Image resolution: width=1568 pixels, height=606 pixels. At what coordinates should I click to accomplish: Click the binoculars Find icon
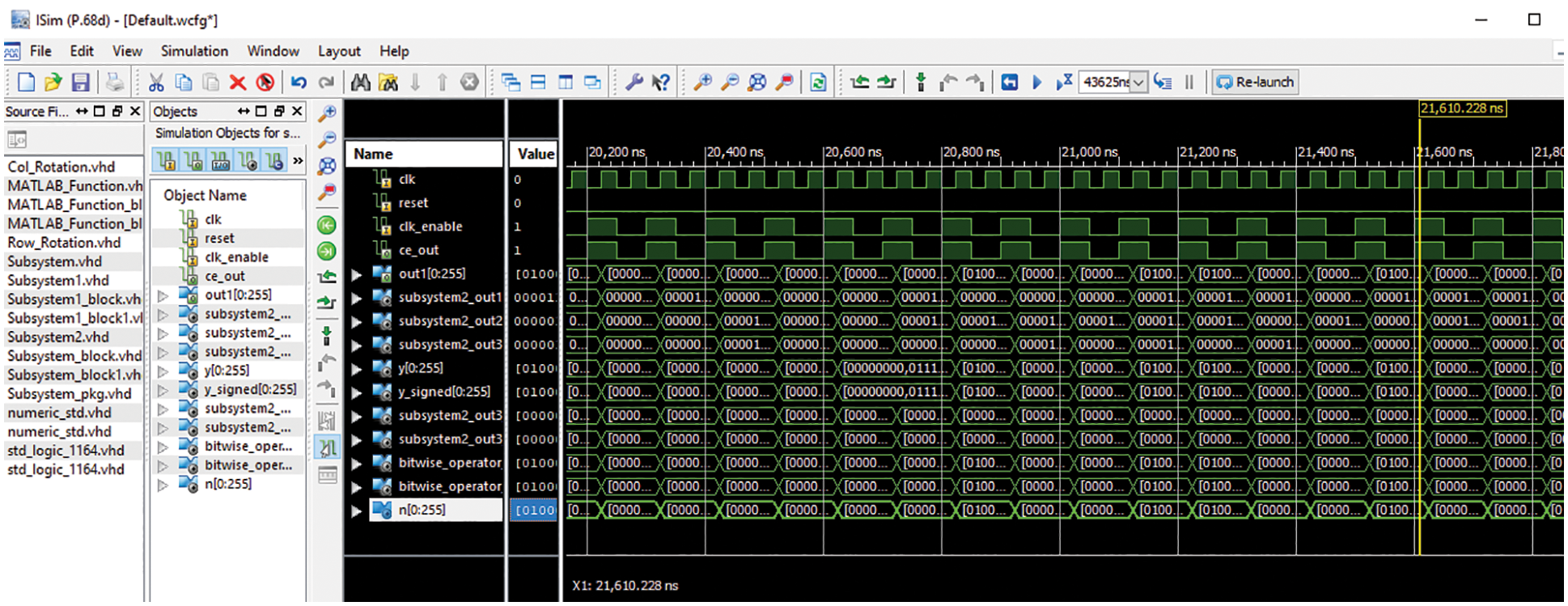[361, 82]
